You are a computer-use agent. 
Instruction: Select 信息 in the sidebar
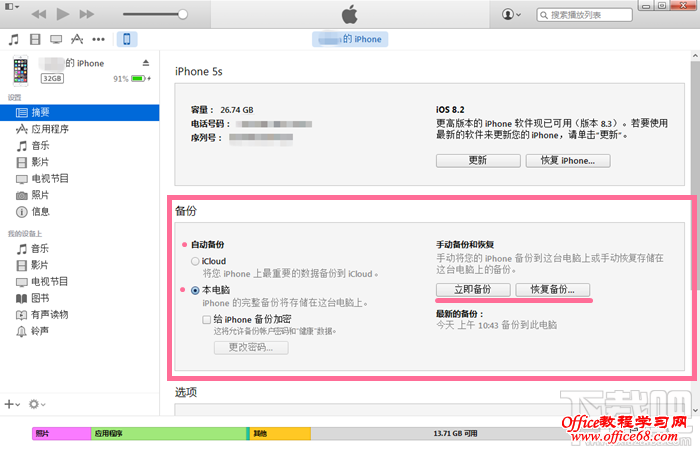click(79, 212)
